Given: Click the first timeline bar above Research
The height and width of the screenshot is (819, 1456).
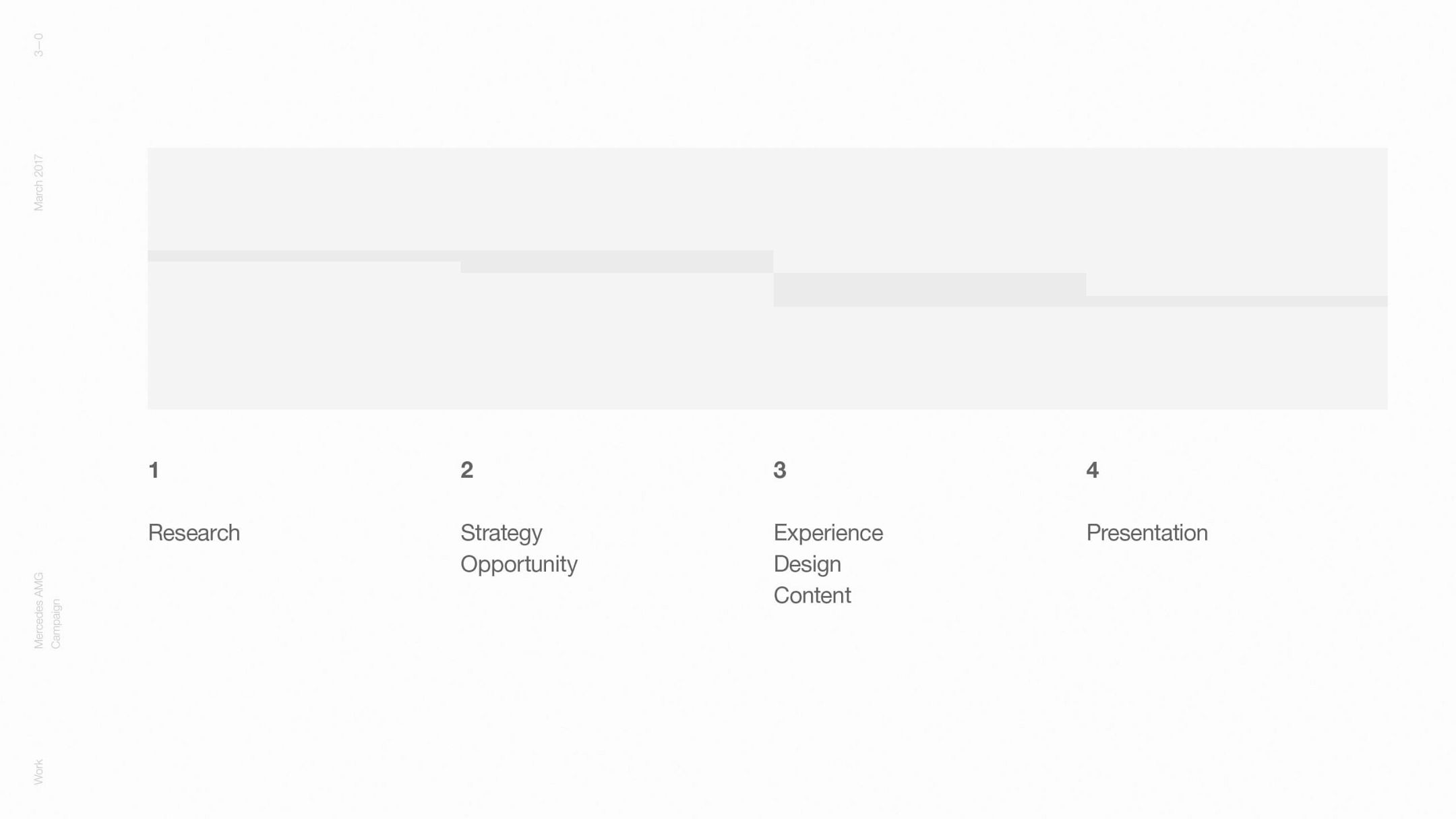Looking at the screenshot, I should coord(303,256).
